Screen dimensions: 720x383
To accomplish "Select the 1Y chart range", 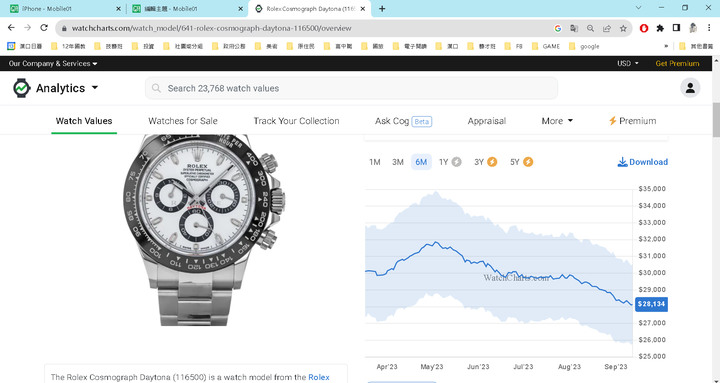I will [x=450, y=162].
